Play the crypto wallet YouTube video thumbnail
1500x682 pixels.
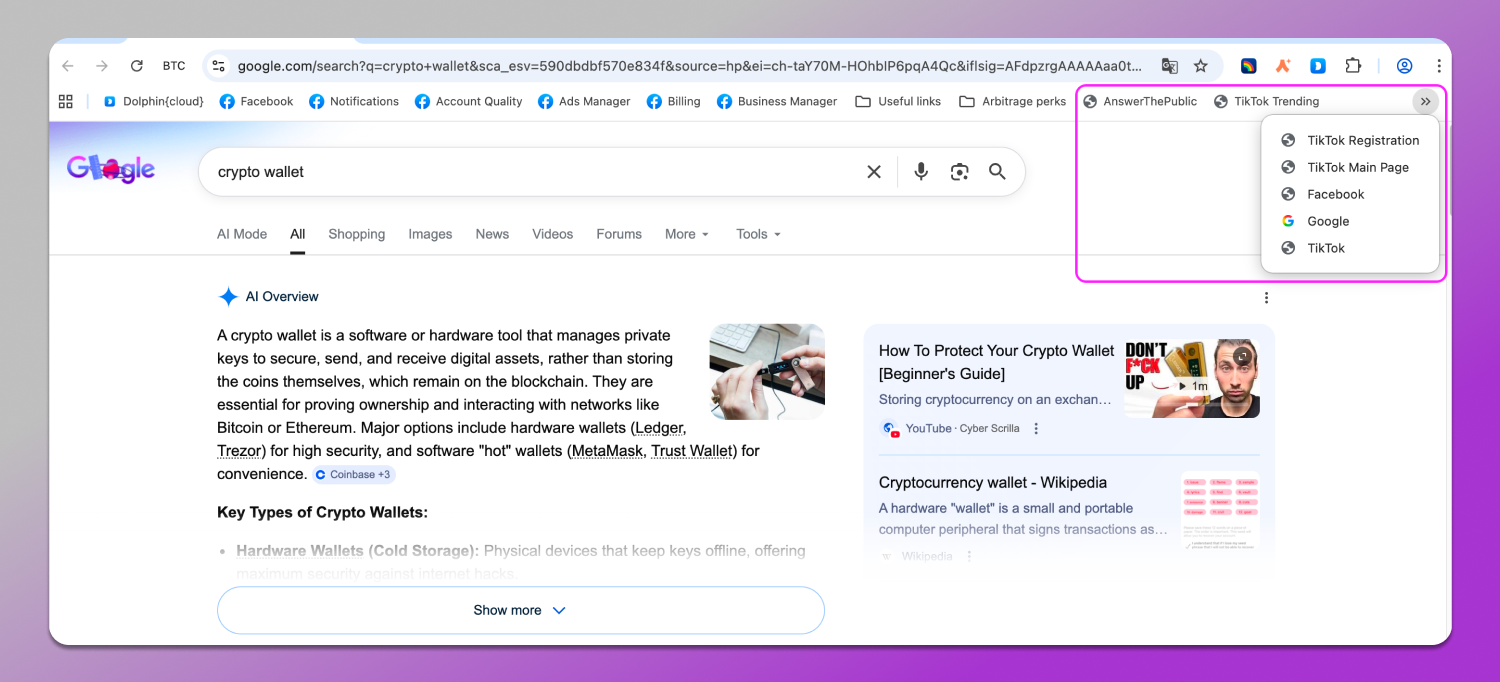[1191, 378]
